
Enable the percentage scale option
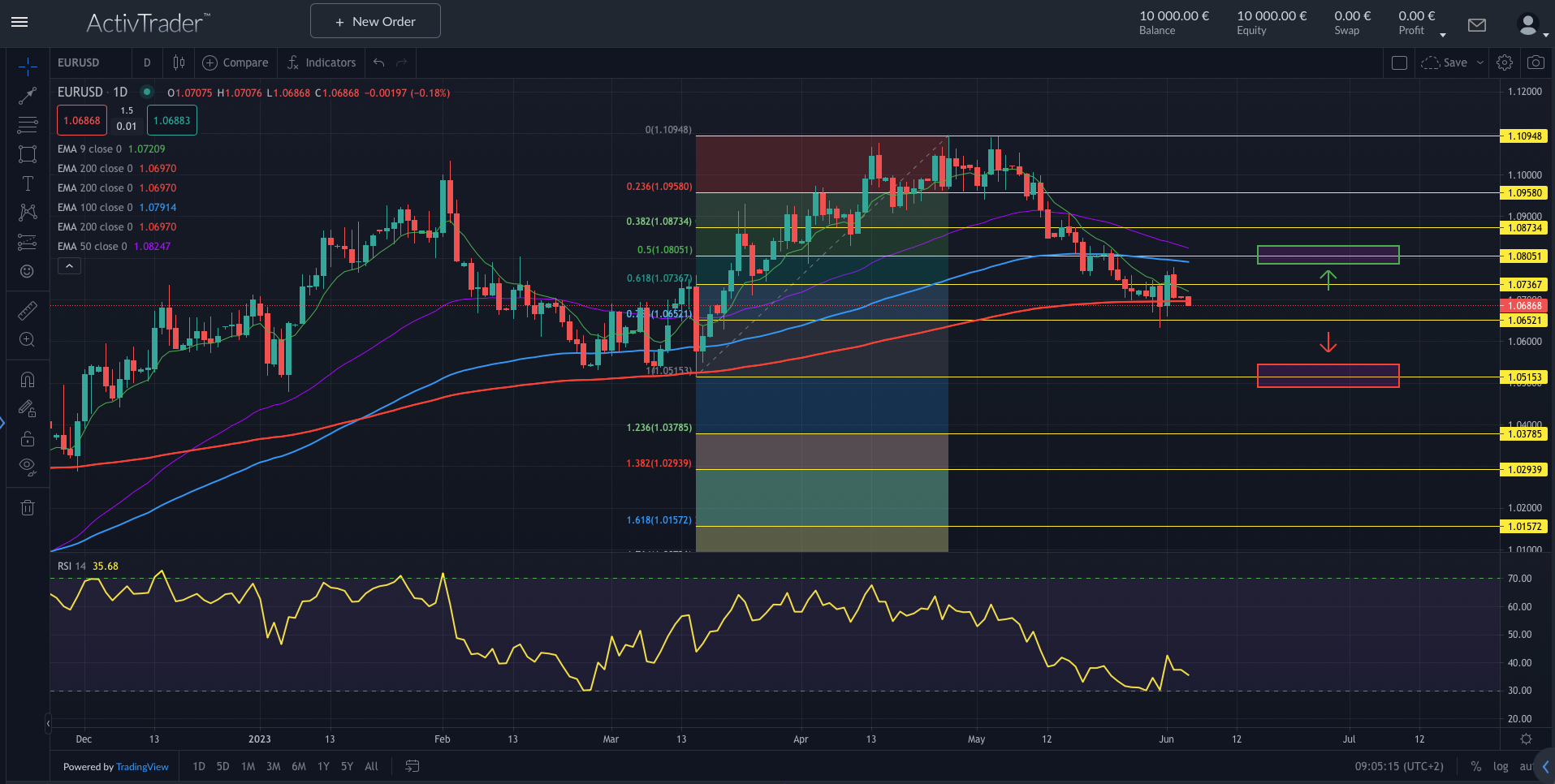click(1476, 766)
